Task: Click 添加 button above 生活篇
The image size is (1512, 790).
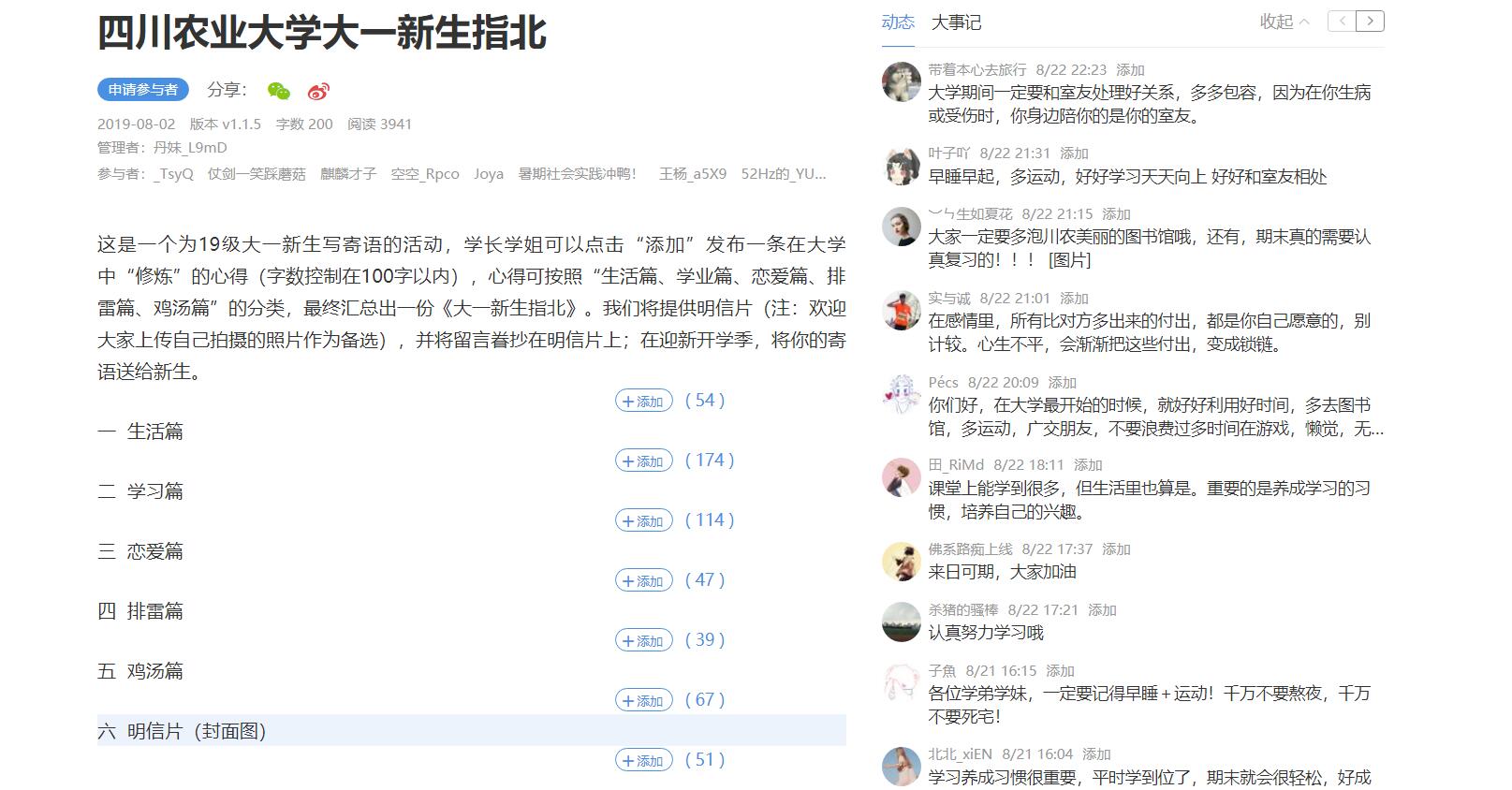Action: [644, 401]
